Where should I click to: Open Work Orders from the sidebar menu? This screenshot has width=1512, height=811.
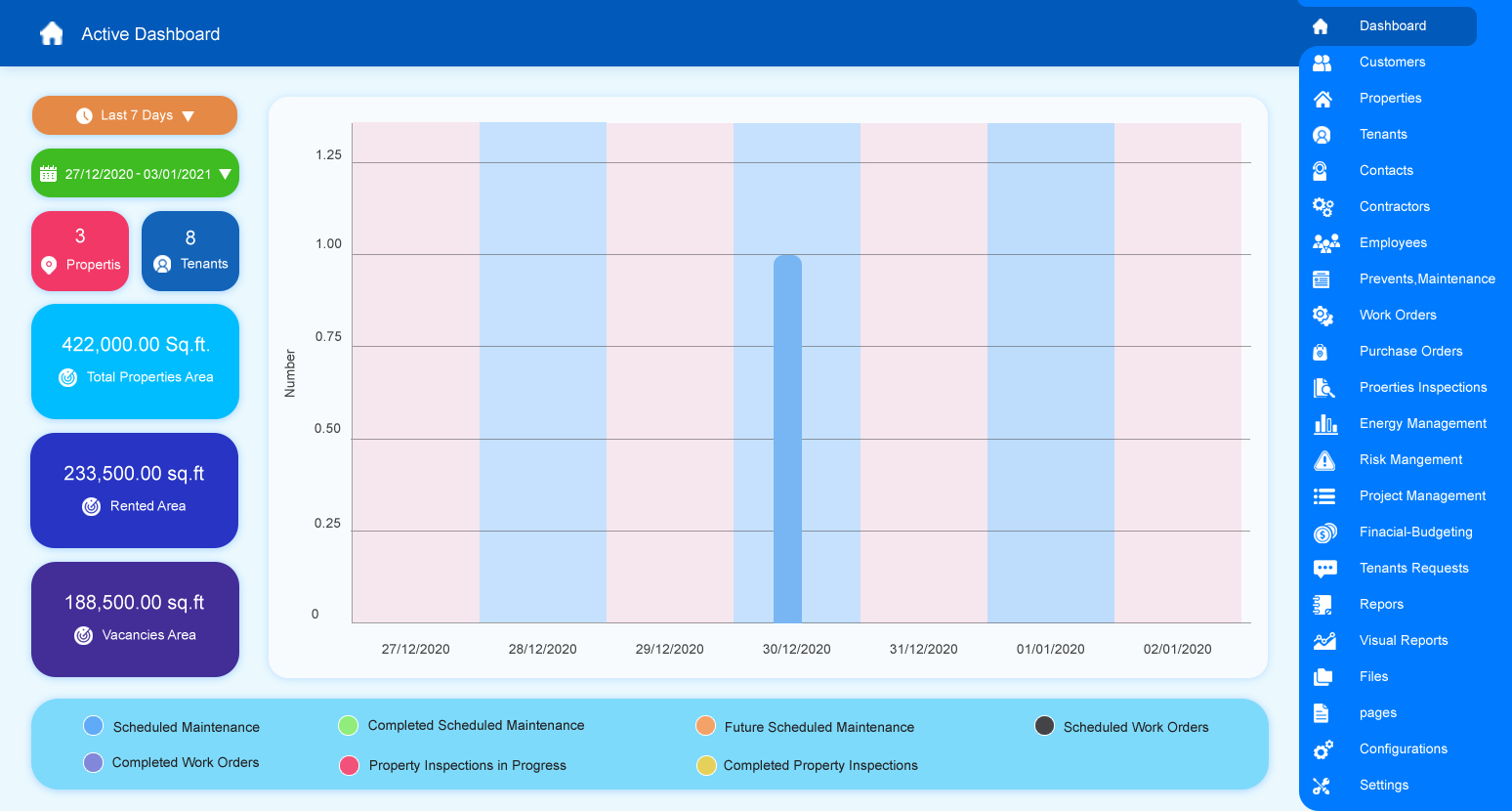point(1397,316)
